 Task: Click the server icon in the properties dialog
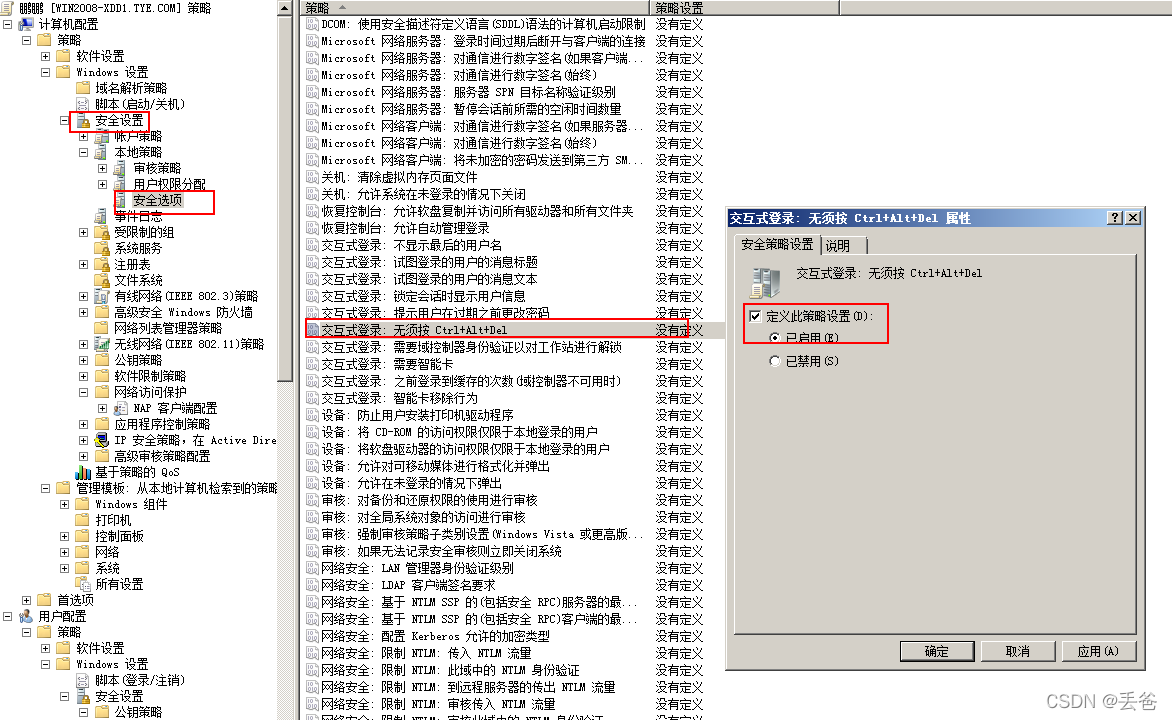coord(765,283)
